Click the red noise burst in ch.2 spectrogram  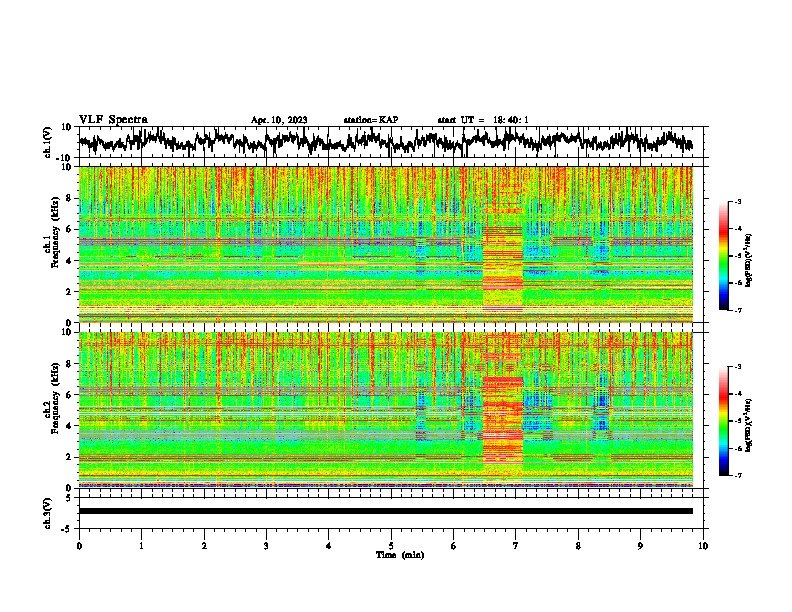503,420
